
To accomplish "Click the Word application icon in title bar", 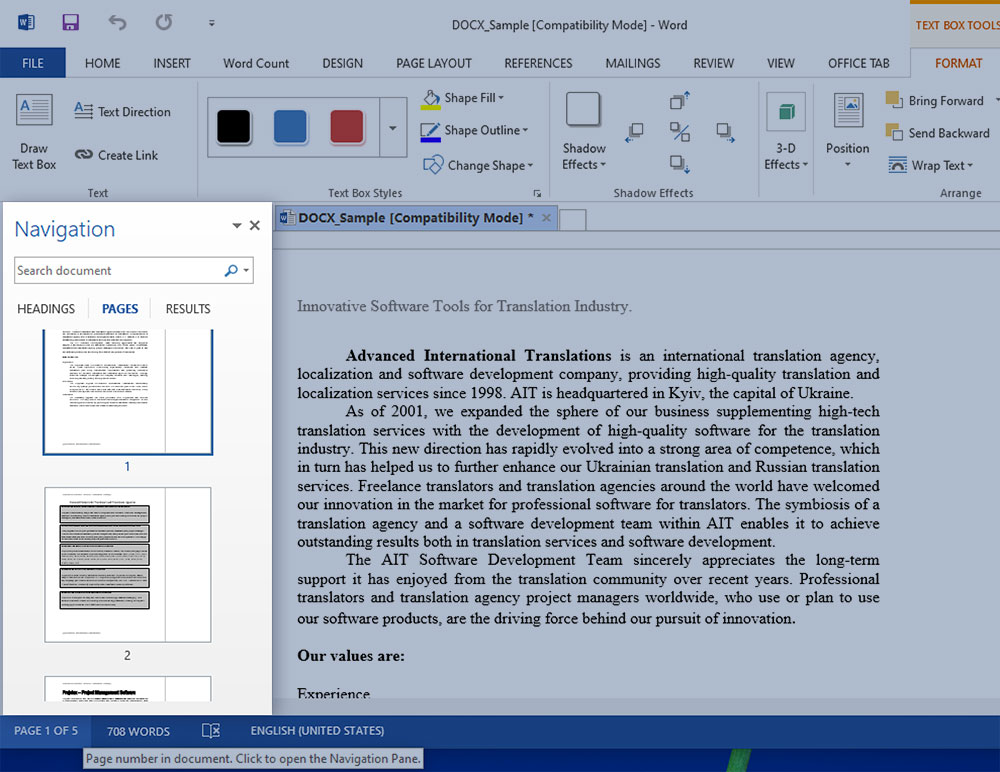I will pos(26,23).
